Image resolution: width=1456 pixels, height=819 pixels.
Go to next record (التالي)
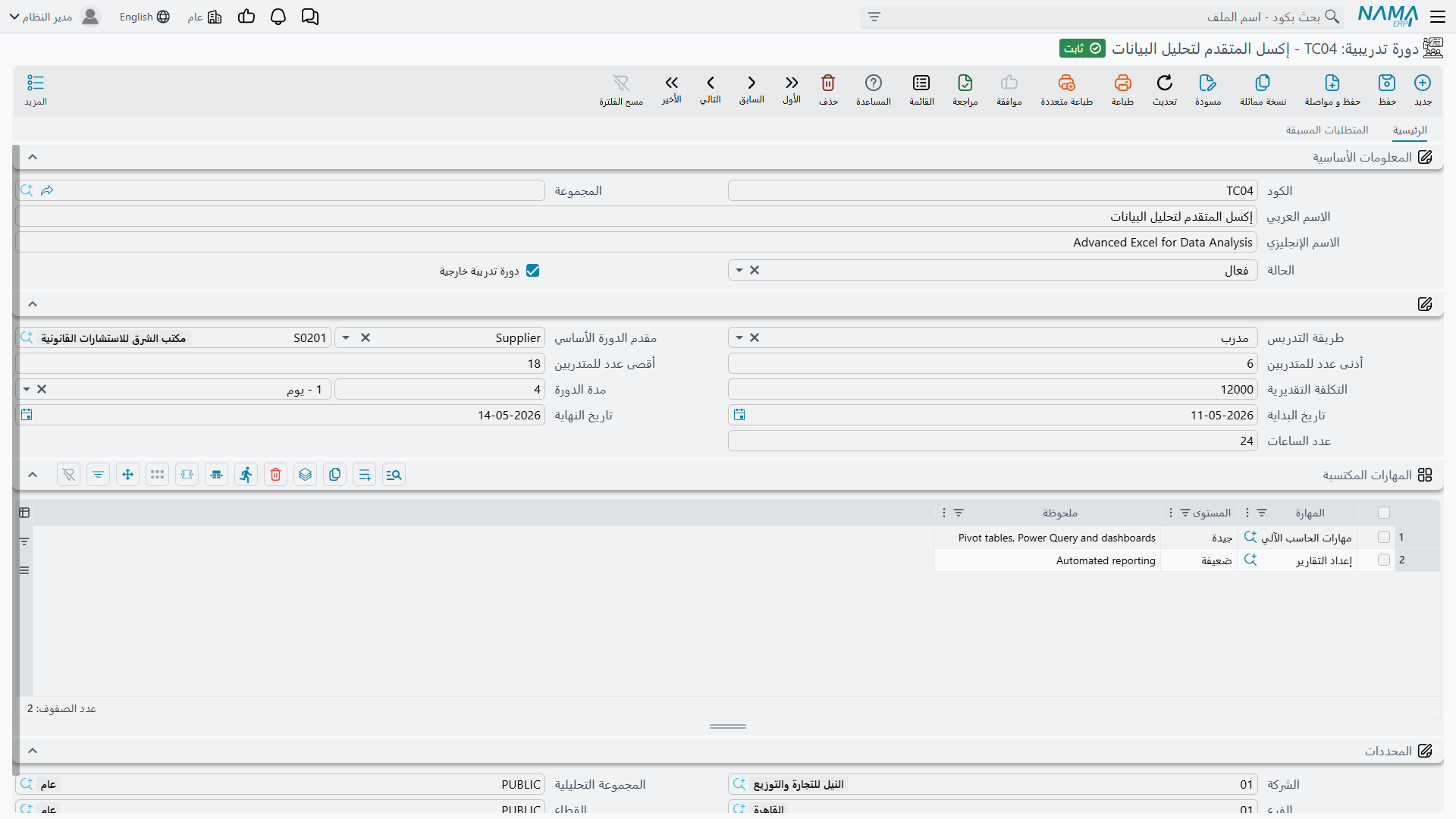[711, 89]
